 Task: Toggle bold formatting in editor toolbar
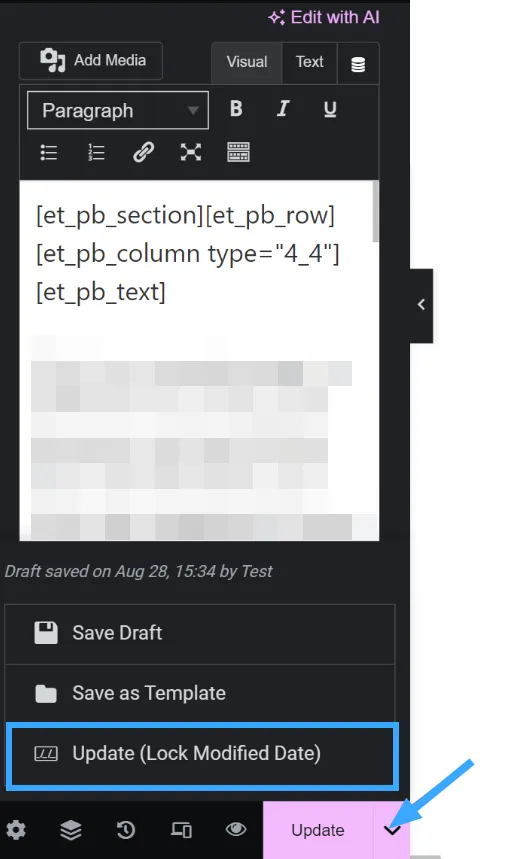pyautogui.click(x=236, y=109)
